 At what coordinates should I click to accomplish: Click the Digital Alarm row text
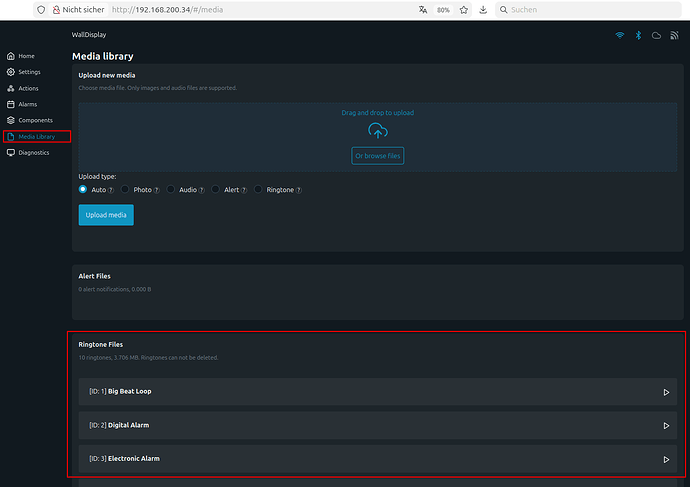click(119, 425)
